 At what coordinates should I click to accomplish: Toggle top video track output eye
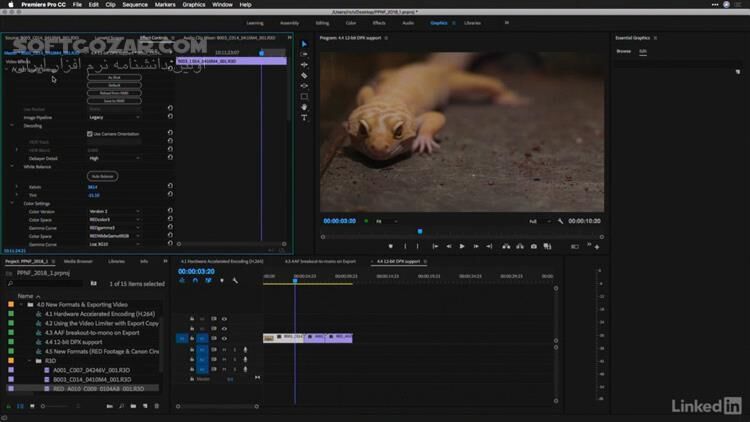[x=224, y=319]
